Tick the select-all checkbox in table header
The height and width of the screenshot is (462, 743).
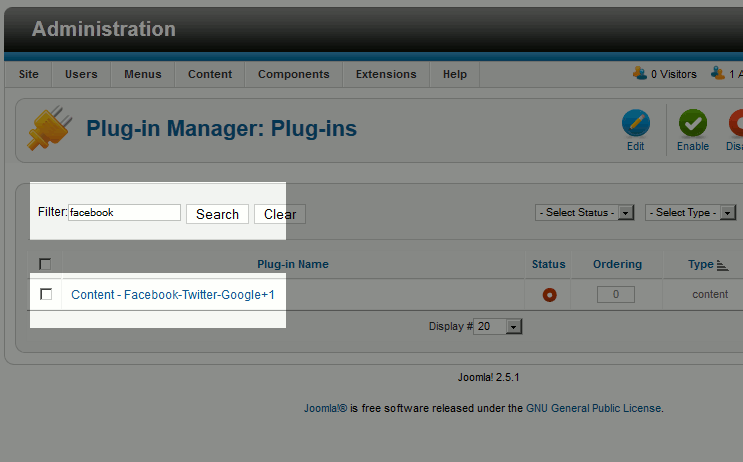(45, 264)
